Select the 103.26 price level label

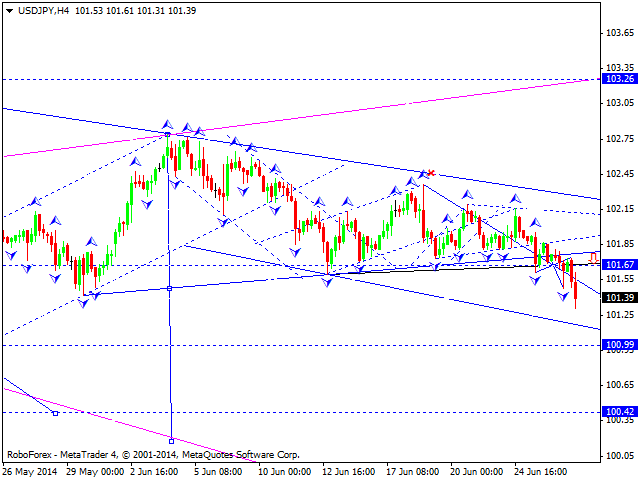click(x=620, y=79)
